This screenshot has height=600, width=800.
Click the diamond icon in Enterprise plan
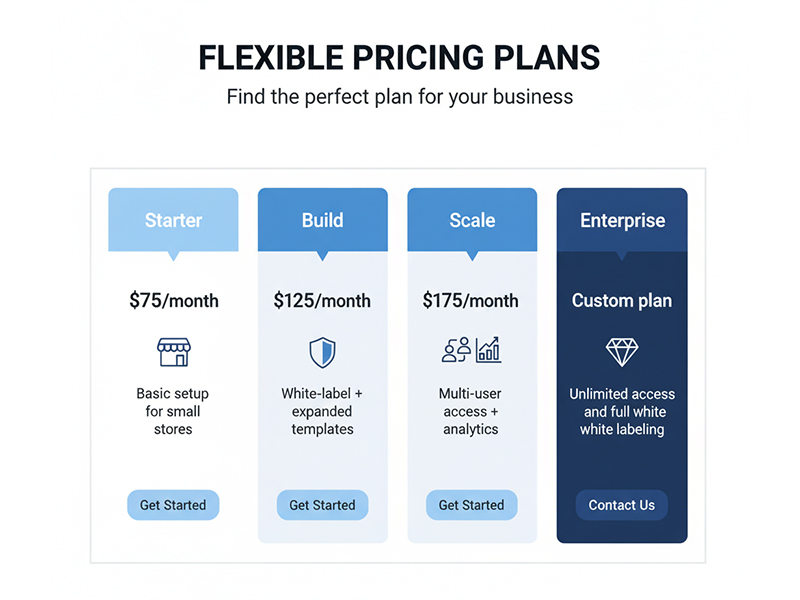tap(622, 351)
